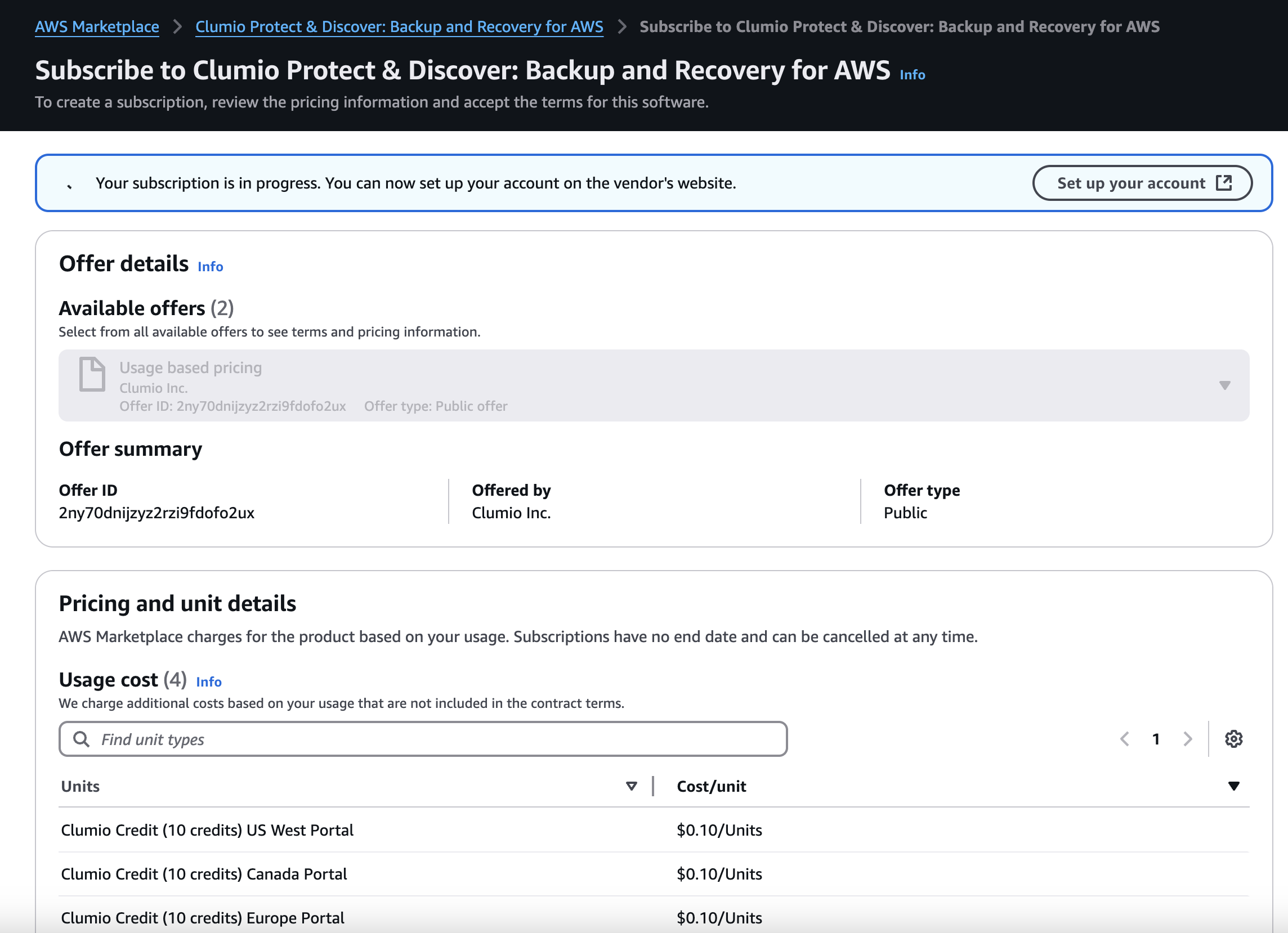Click $0.10/Units in Canada Portal row
This screenshot has width=1288, height=933.
click(719, 874)
